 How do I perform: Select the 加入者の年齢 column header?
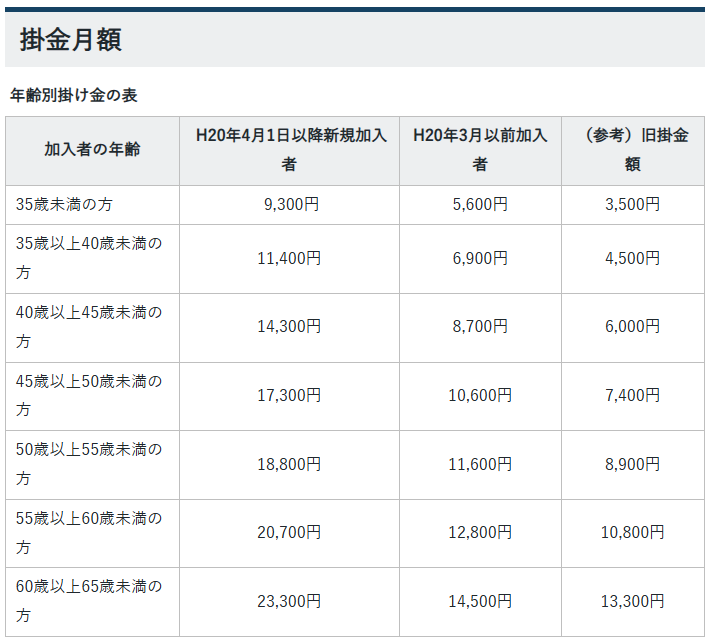point(92,150)
